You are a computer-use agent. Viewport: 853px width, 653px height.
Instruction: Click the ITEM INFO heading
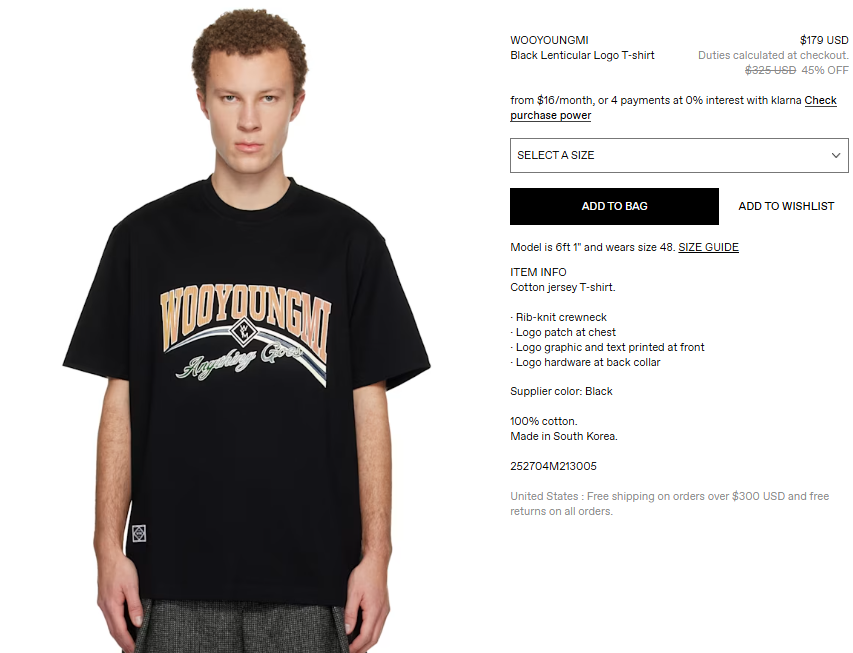538,272
